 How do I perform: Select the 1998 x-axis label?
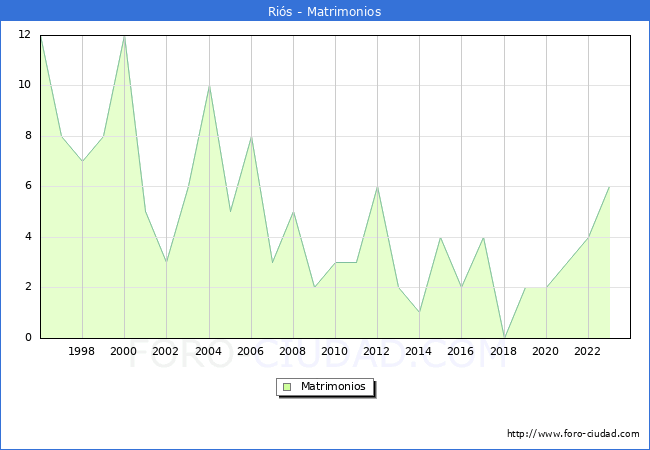[x=82, y=352]
